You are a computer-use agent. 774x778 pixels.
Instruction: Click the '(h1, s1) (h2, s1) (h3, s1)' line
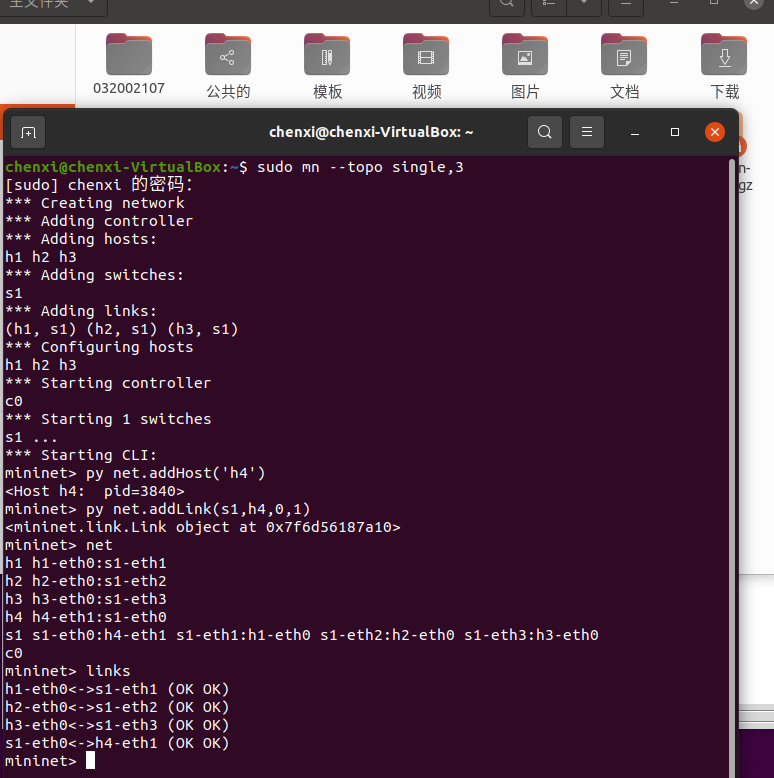[x=122, y=329]
